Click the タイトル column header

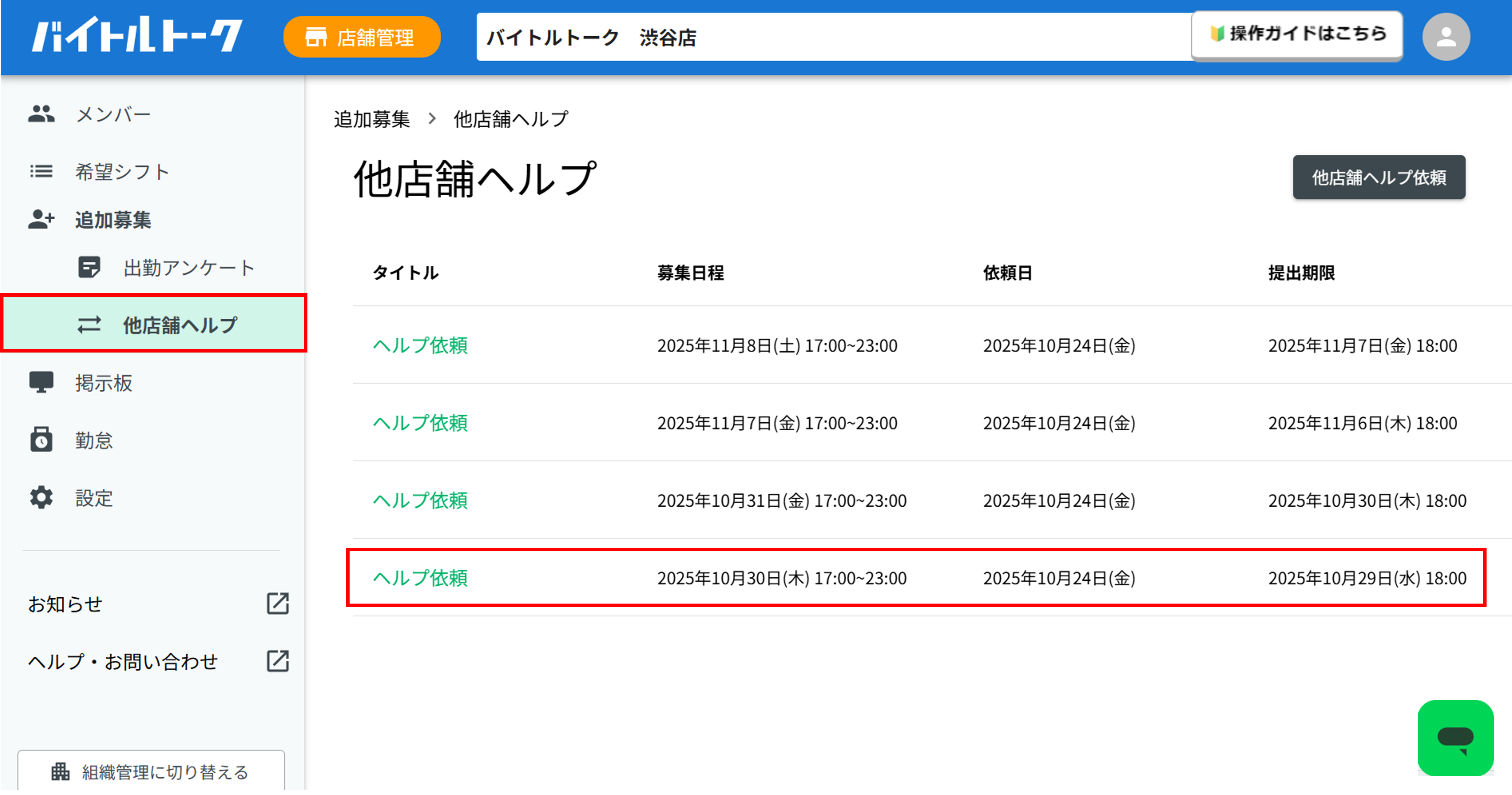click(x=406, y=272)
